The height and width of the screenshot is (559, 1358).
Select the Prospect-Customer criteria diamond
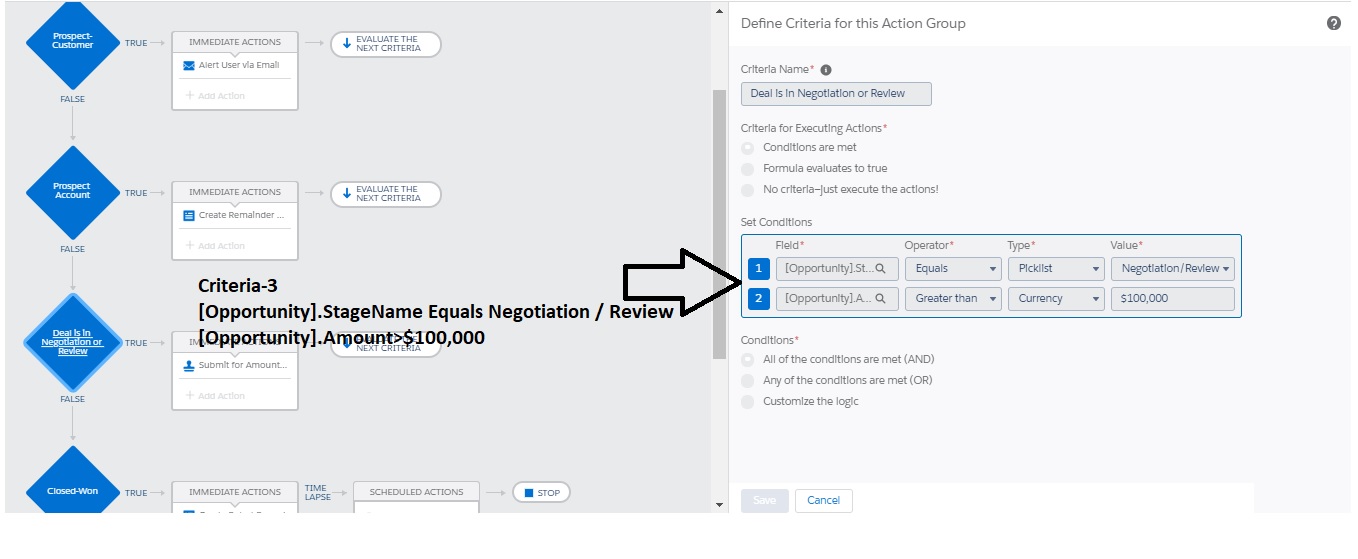coord(72,44)
